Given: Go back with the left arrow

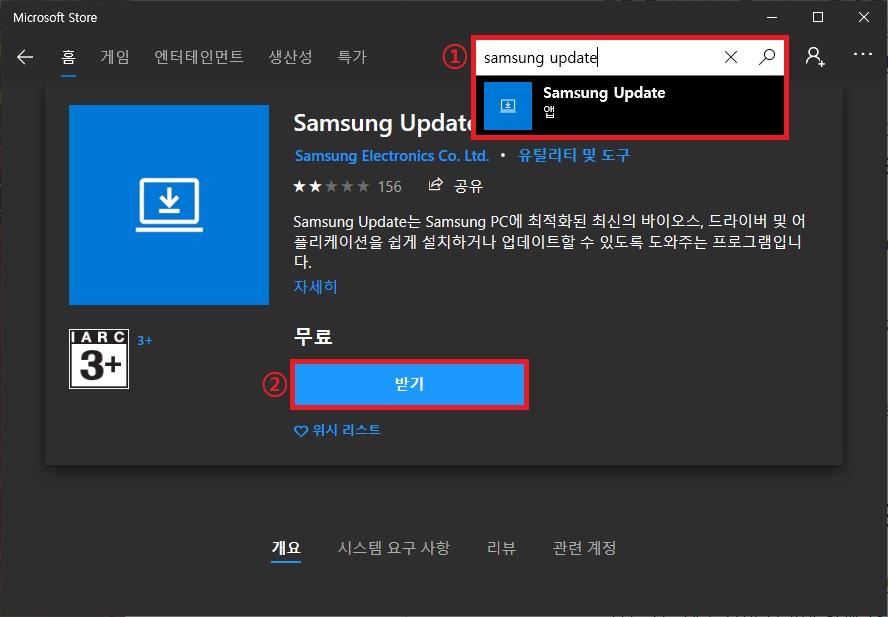Looking at the screenshot, I should pos(25,57).
